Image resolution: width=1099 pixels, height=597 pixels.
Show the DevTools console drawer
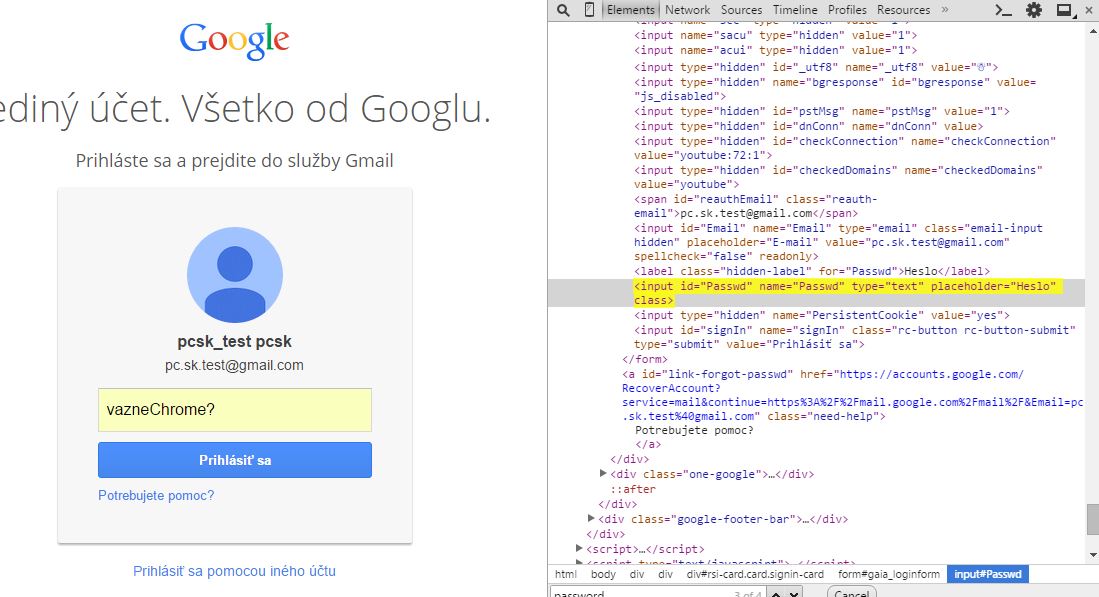click(1003, 10)
